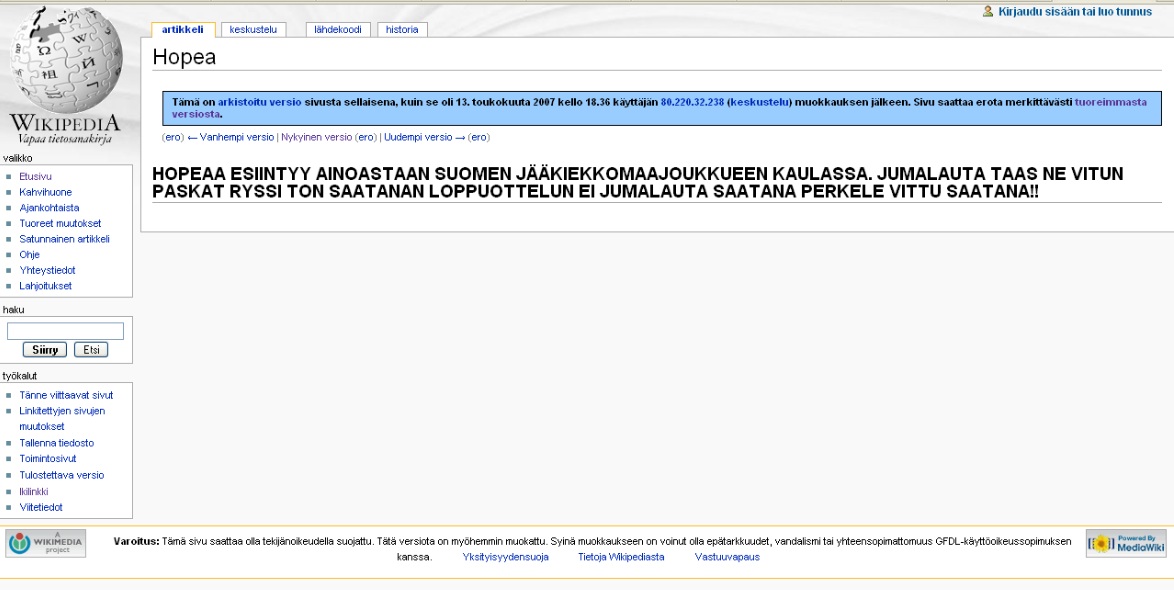The height and width of the screenshot is (590, 1174).
Task: Click the user icon beside Kirjaudu sisään
Action: pos(988,11)
